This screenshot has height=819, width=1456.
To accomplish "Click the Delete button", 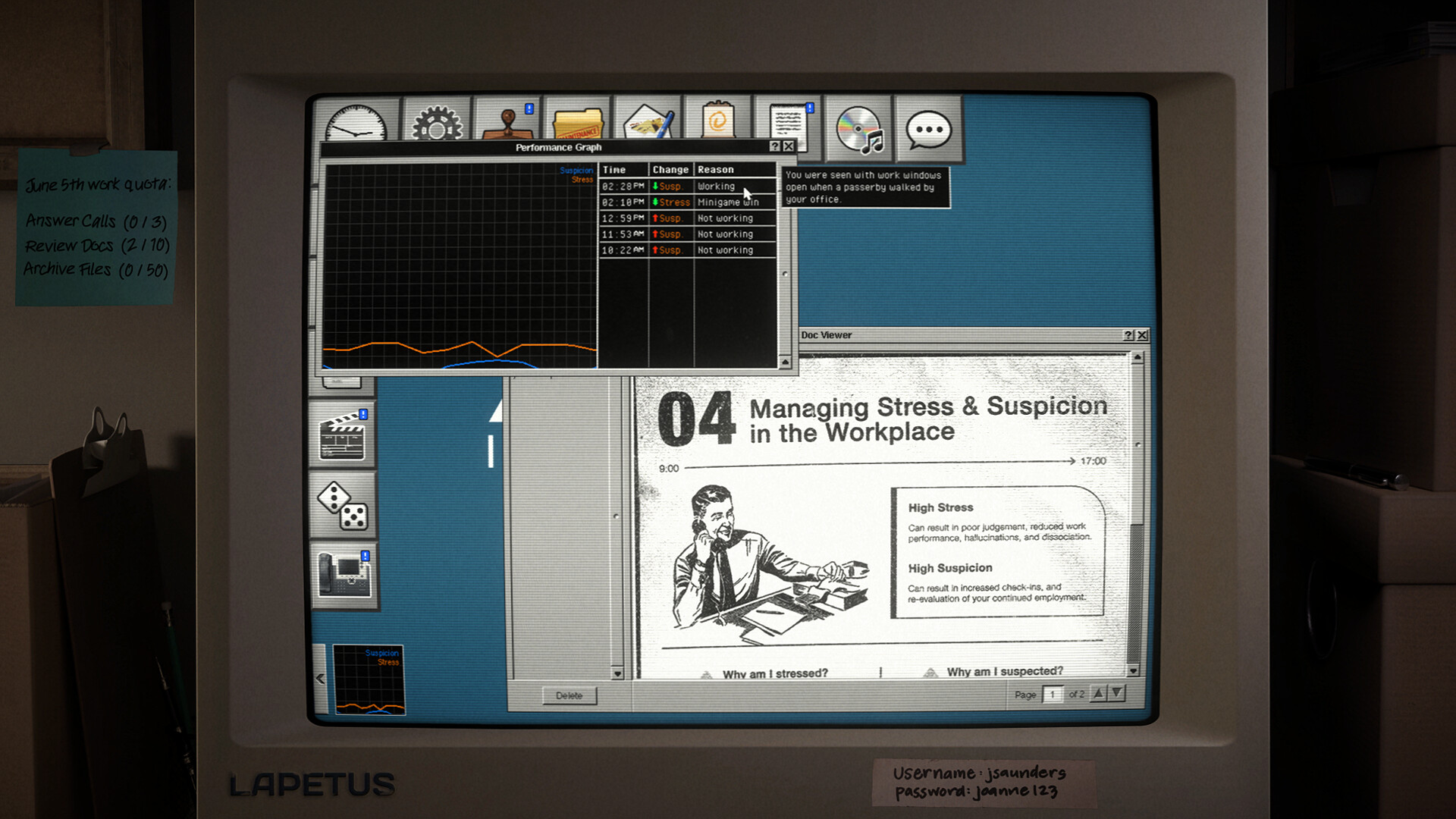I will [x=570, y=695].
